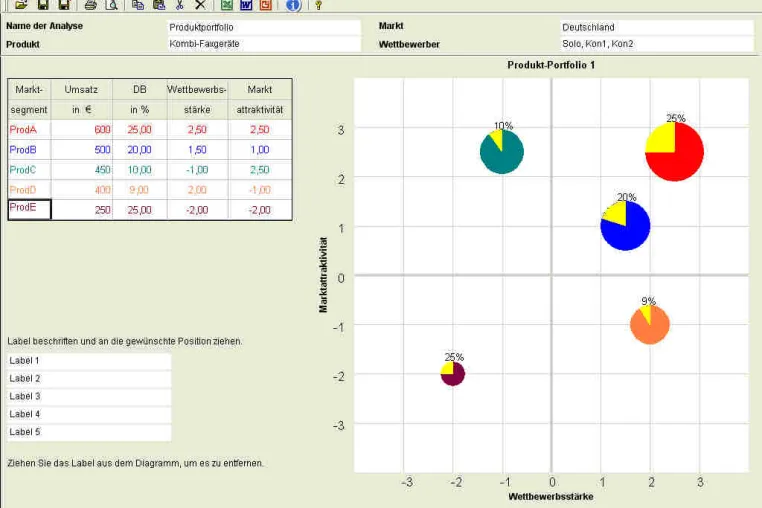This screenshot has width=762, height=508.
Task: Click the open folder toolbar icon
Action: (21, 5)
